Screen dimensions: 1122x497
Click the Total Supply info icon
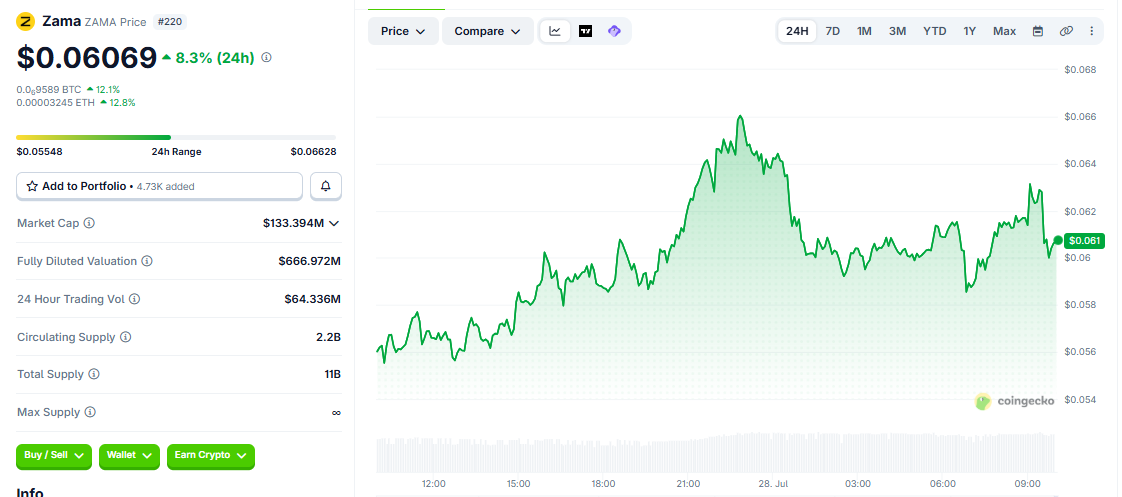(x=94, y=374)
